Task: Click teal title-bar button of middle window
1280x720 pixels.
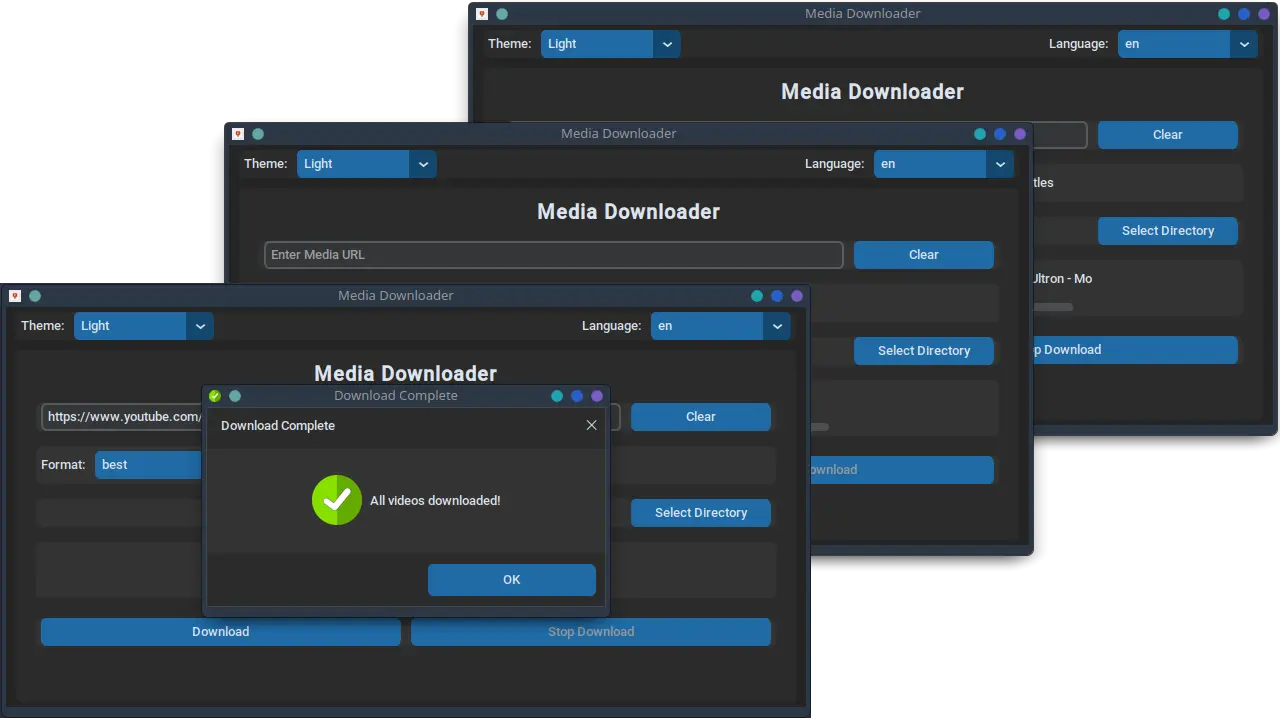Action: click(x=980, y=134)
